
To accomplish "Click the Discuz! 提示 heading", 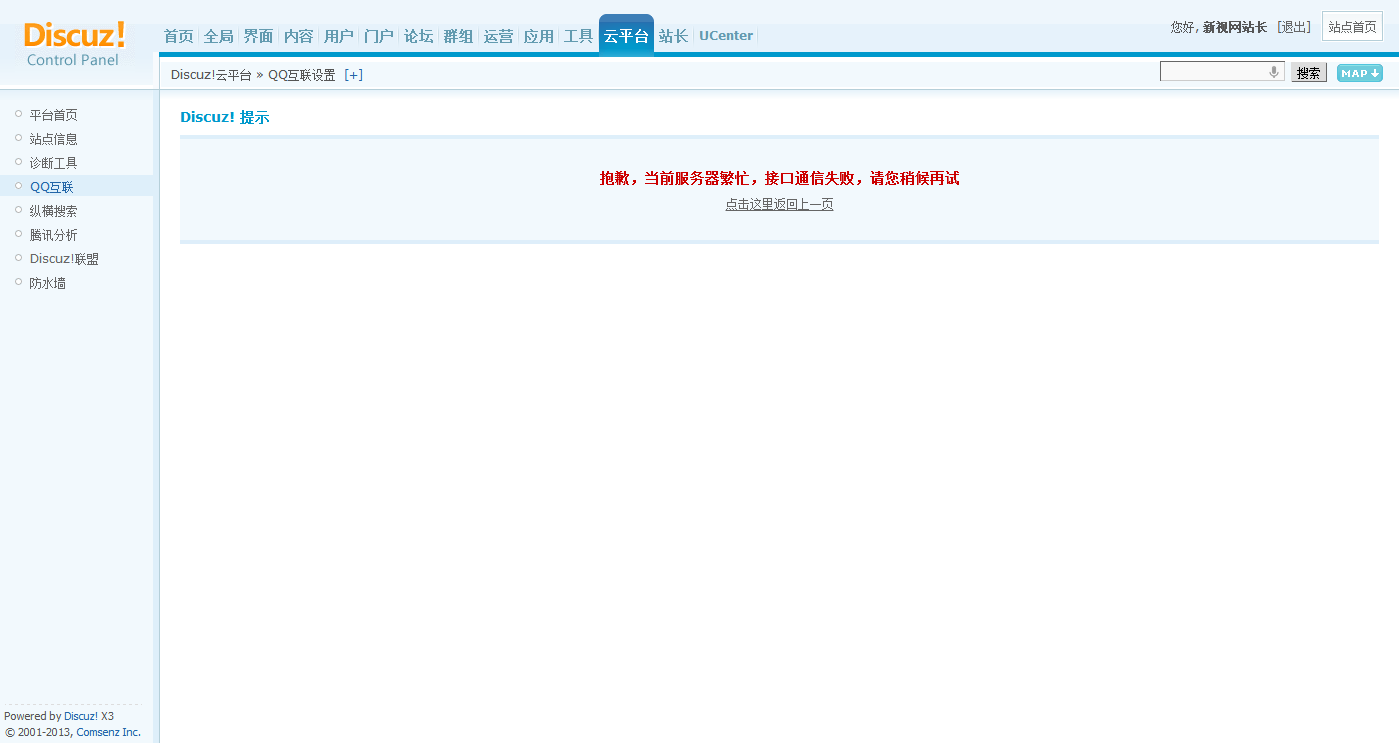I will click(x=225, y=117).
